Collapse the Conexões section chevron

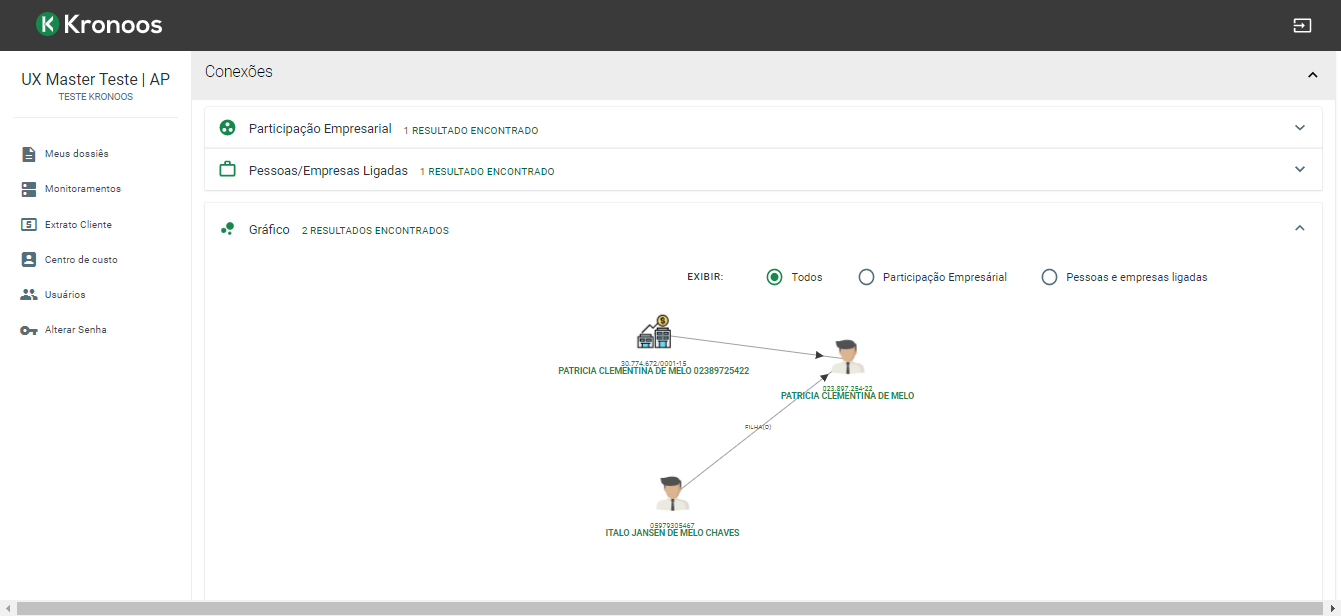point(1312,75)
